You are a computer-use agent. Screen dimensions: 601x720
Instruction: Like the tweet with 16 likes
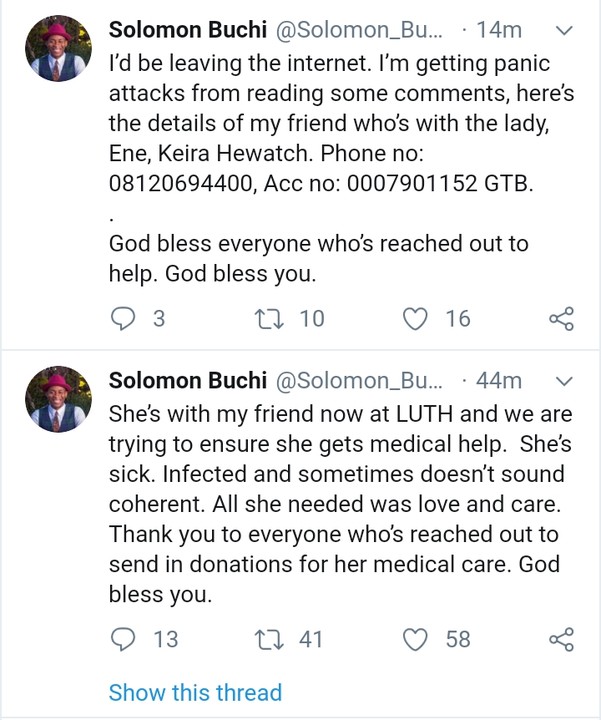[414, 319]
